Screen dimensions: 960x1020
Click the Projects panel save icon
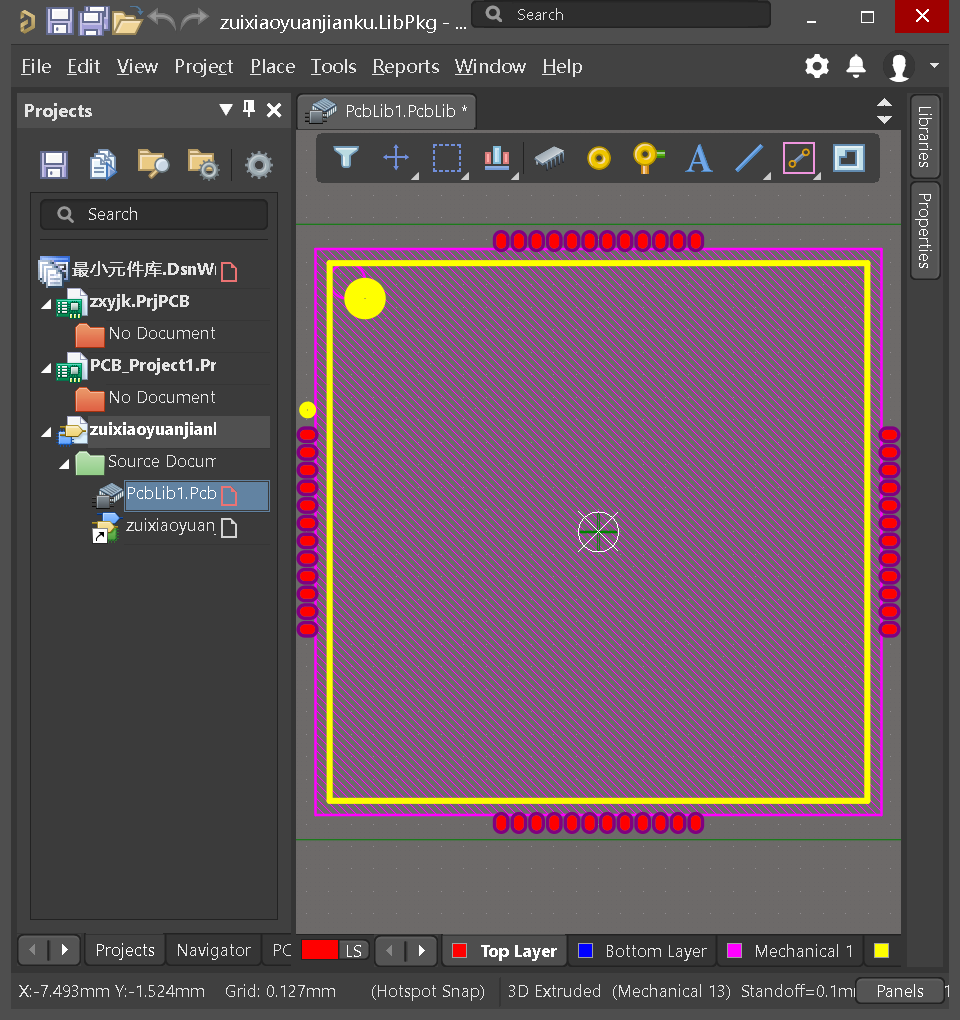pos(53,165)
